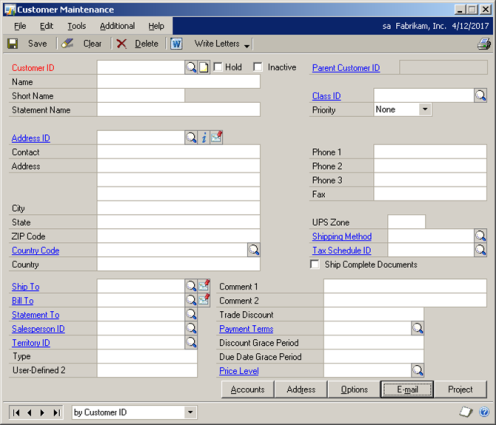Click the Customer ID lookup magnifier icon
Screen dimensions: 496x425
coord(191,68)
